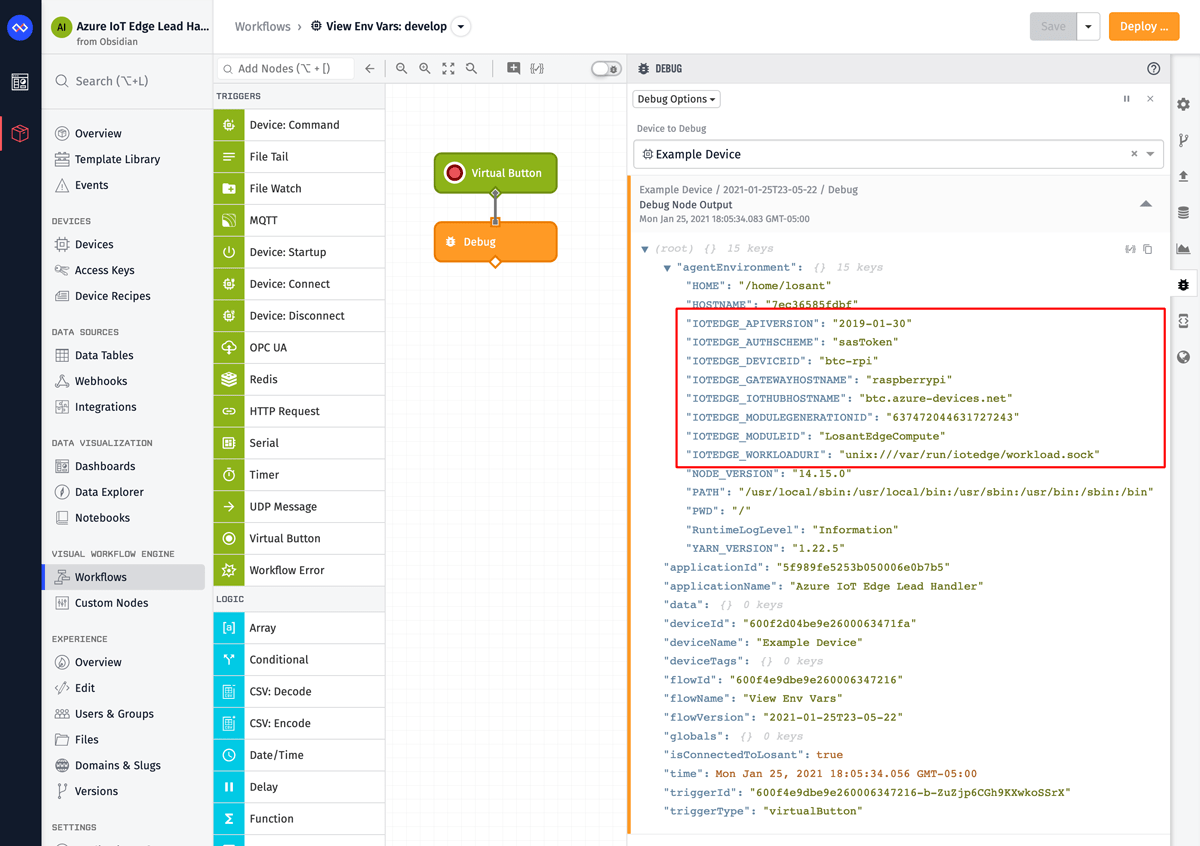Screen dimensions: 1200x846
Task: Open the workflow version dropdown
Action: tap(460, 27)
